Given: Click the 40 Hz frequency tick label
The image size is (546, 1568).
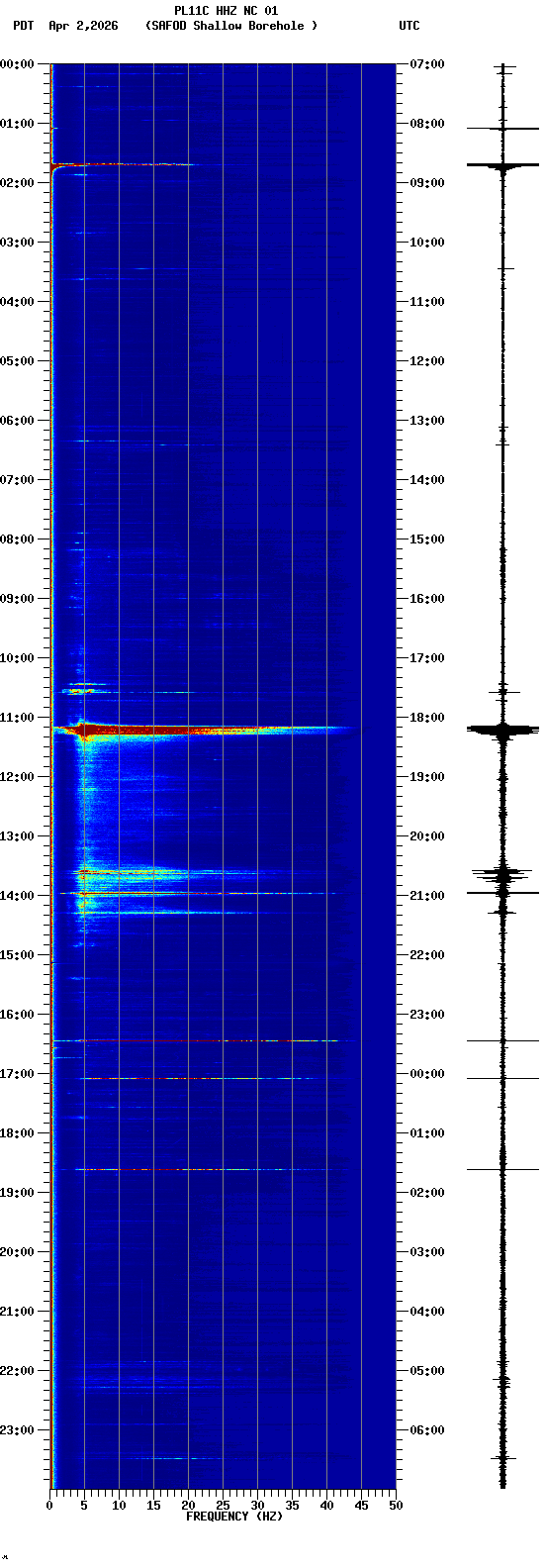Looking at the screenshot, I should [326, 1506].
